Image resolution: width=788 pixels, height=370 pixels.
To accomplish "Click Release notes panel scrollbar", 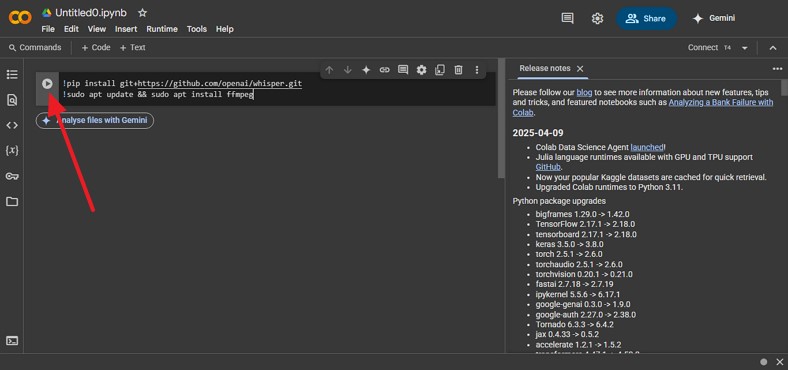I will coord(784,87).
